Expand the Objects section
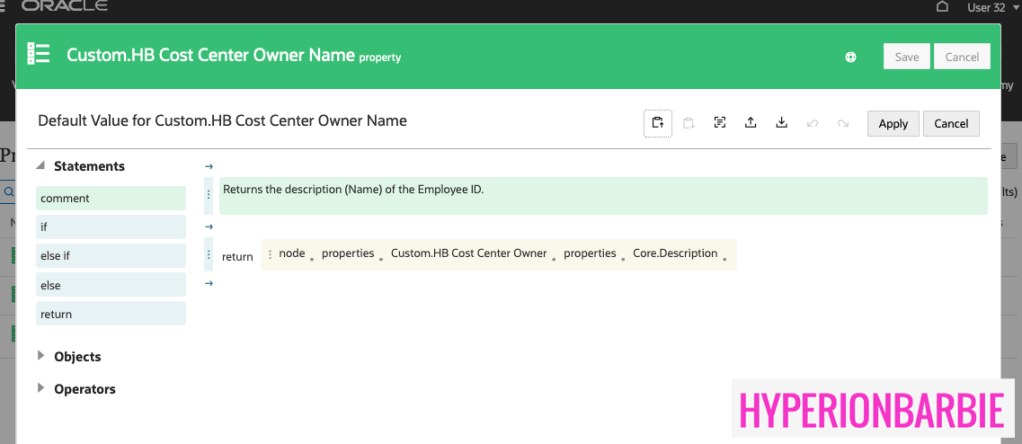The width and height of the screenshot is (1022, 444). (x=42, y=356)
